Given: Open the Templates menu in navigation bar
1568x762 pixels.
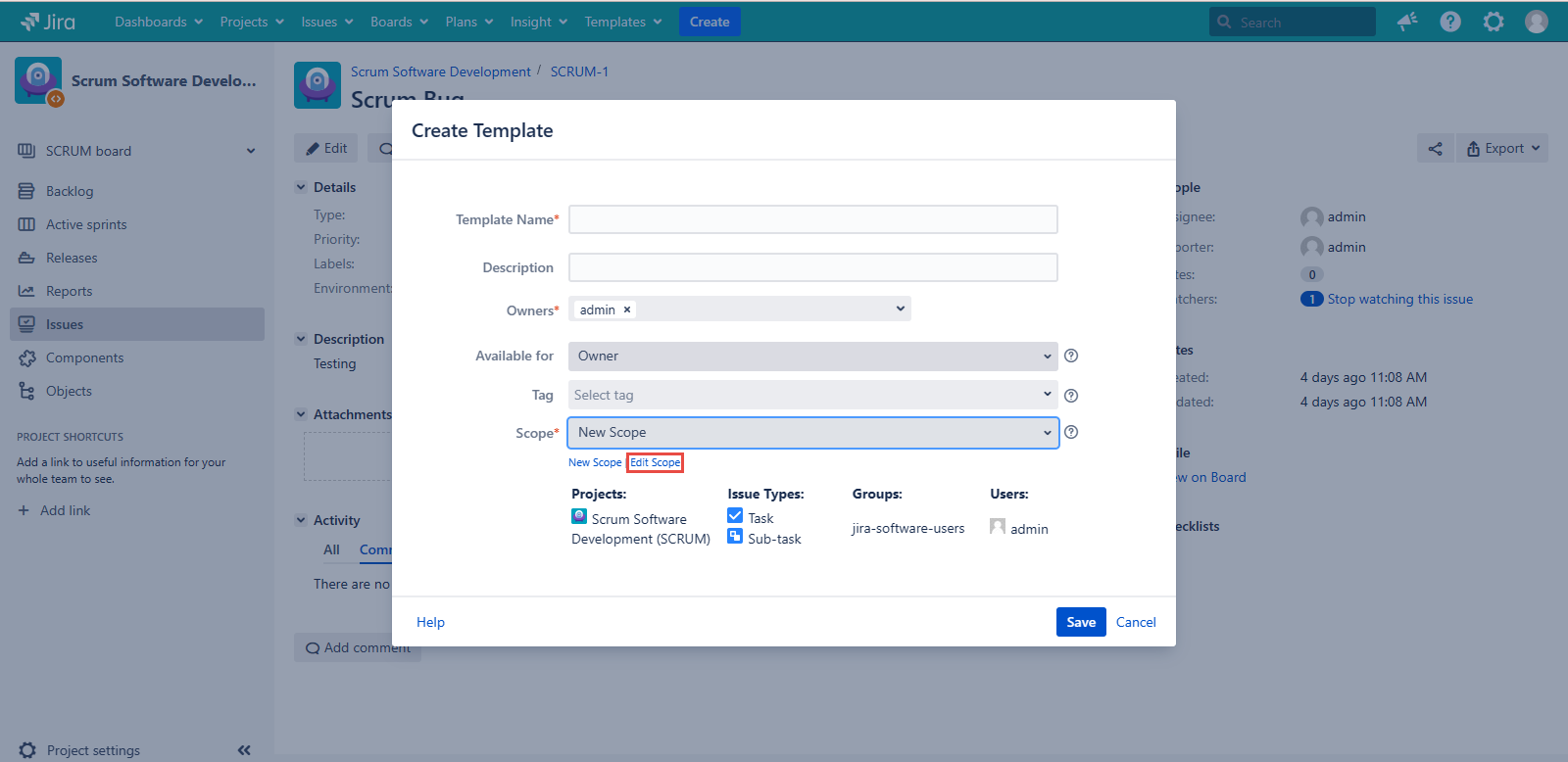Looking at the screenshot, I should click(x=622, y=22).
